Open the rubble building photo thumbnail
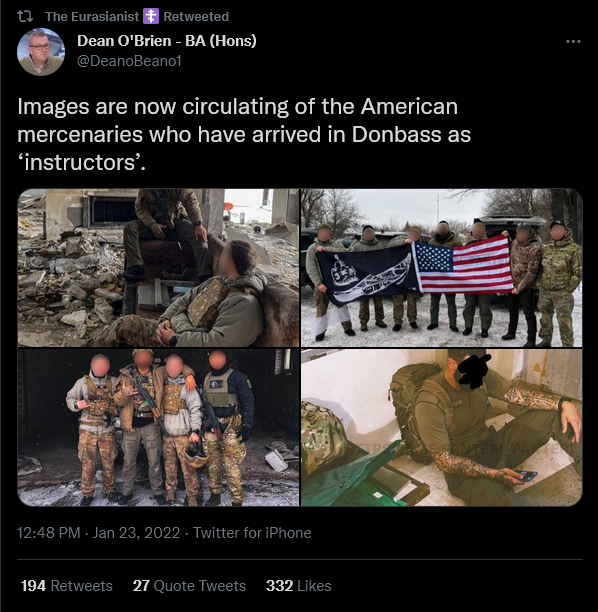This screenshot has height=612, width=598. coord(158,268)
